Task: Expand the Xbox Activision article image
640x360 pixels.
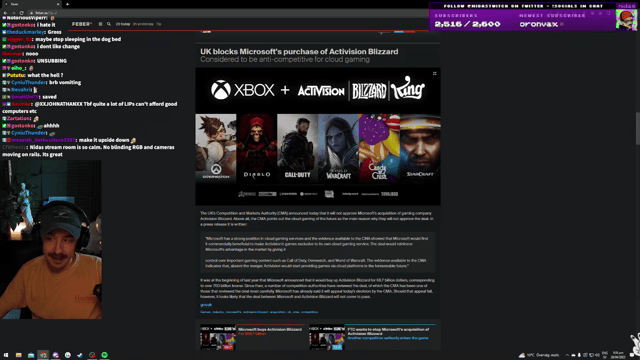Action: pyautogui.click(x=435, y=73)
